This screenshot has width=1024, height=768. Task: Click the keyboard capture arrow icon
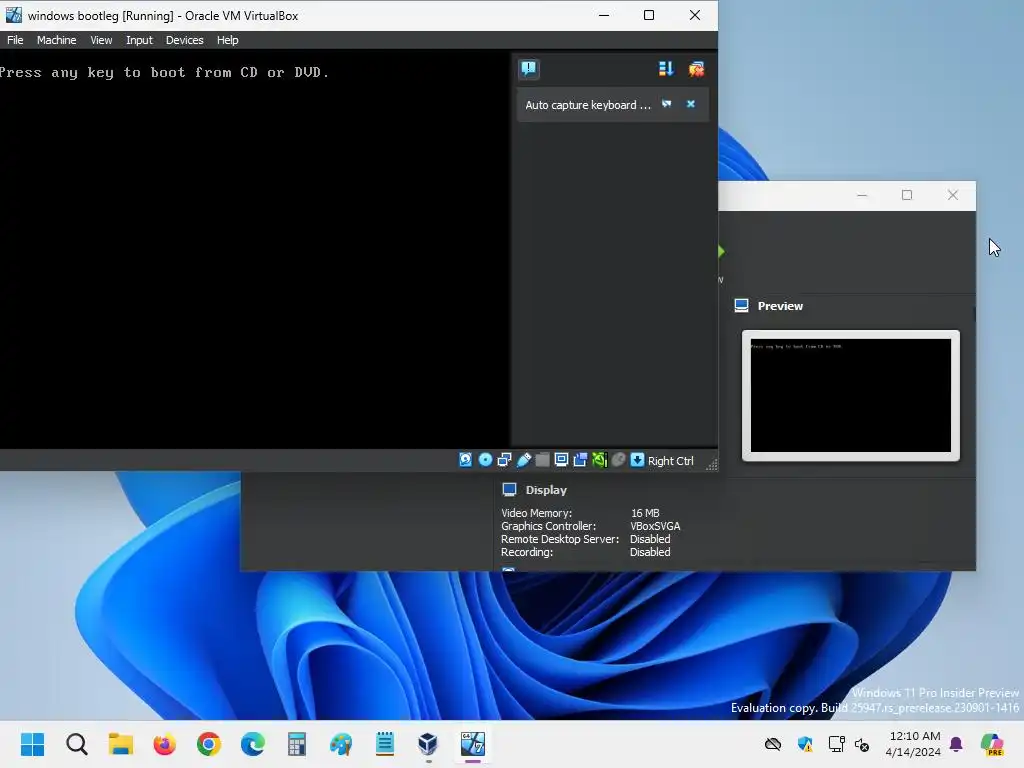tap(637, 460)
